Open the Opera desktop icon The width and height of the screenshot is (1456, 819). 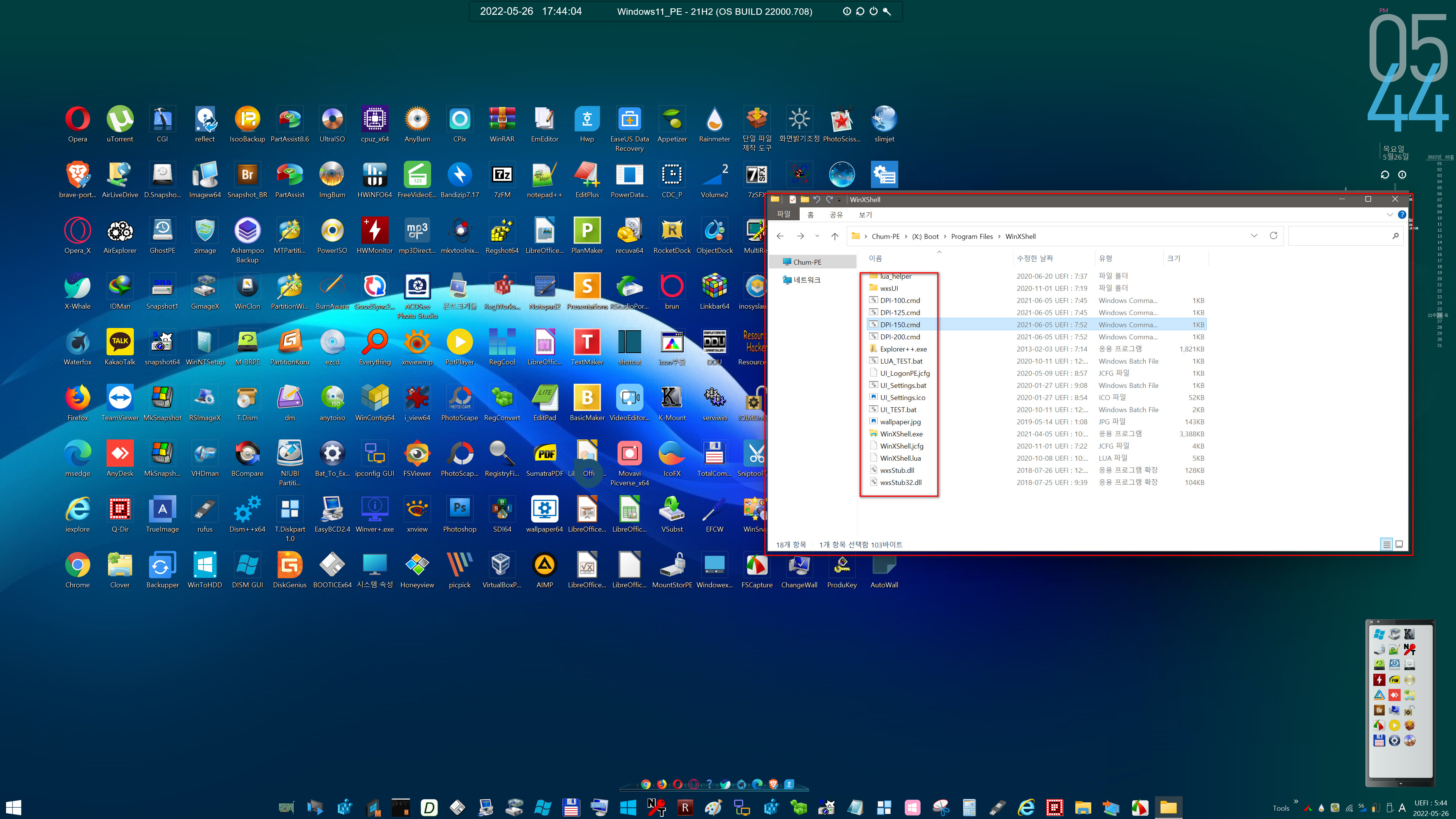(x=77, y=124)
